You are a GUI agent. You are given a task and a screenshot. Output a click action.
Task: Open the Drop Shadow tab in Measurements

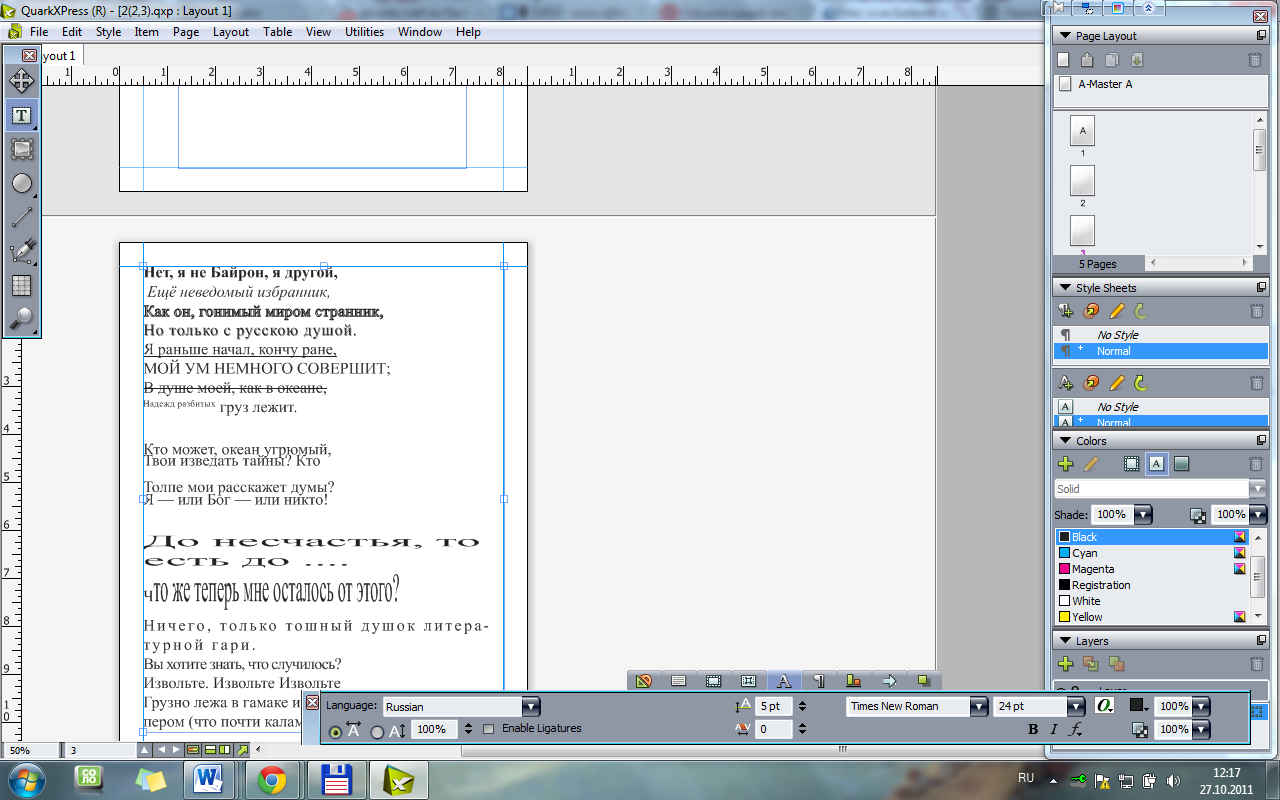tap(924, 681)
